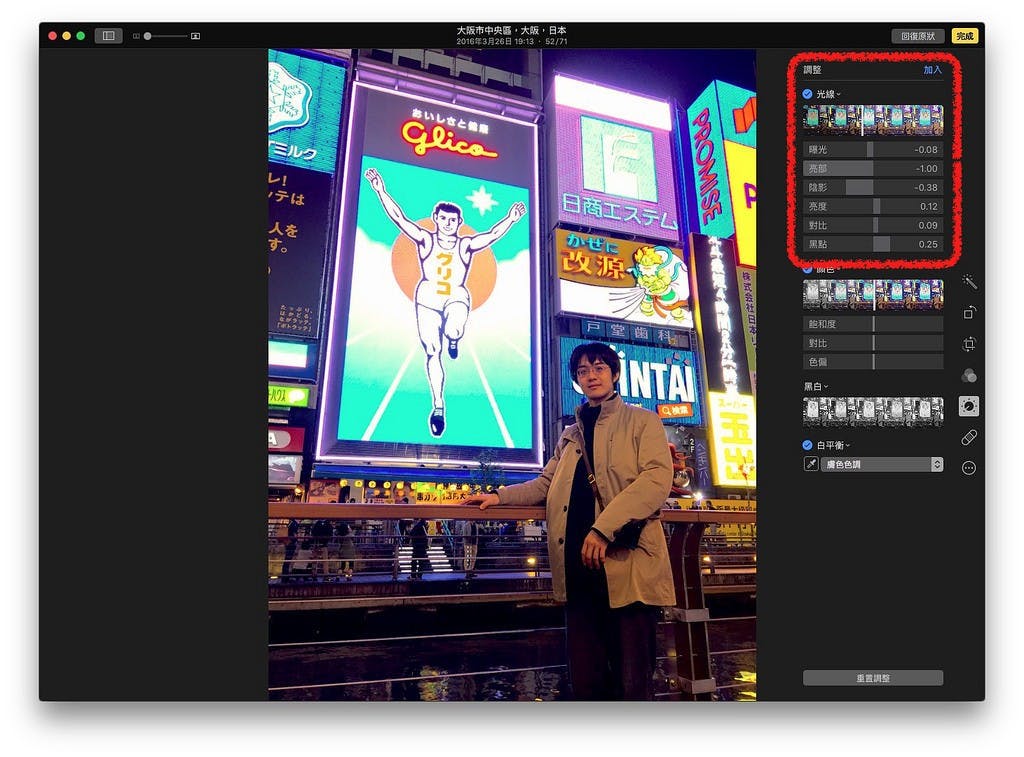Toggle the sidebar view button in the toolbar
1024x757 pixels.
point(108,36)
